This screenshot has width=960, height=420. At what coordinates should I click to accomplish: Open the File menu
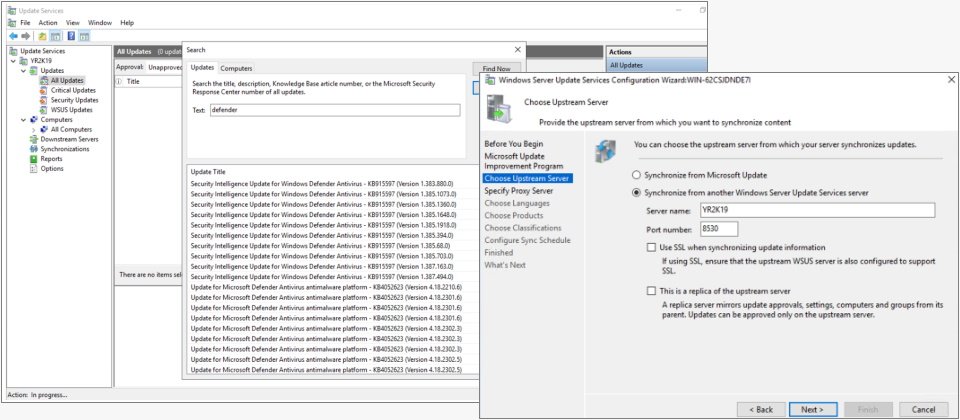click(x=25, y=23)
